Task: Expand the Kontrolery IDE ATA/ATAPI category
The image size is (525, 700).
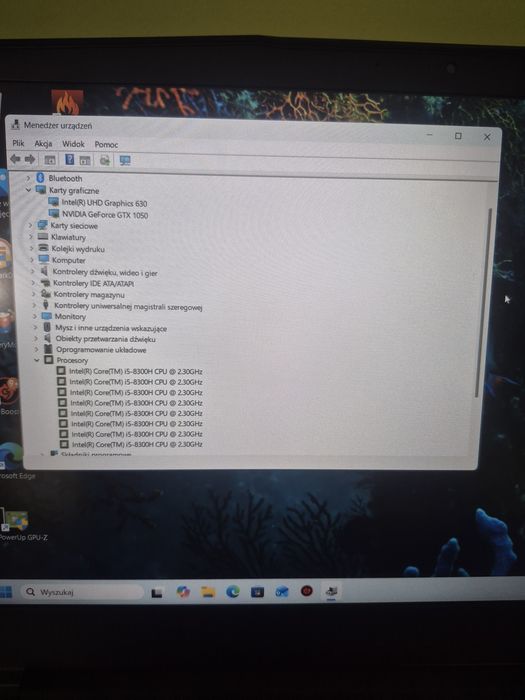Action: (33, 283)
